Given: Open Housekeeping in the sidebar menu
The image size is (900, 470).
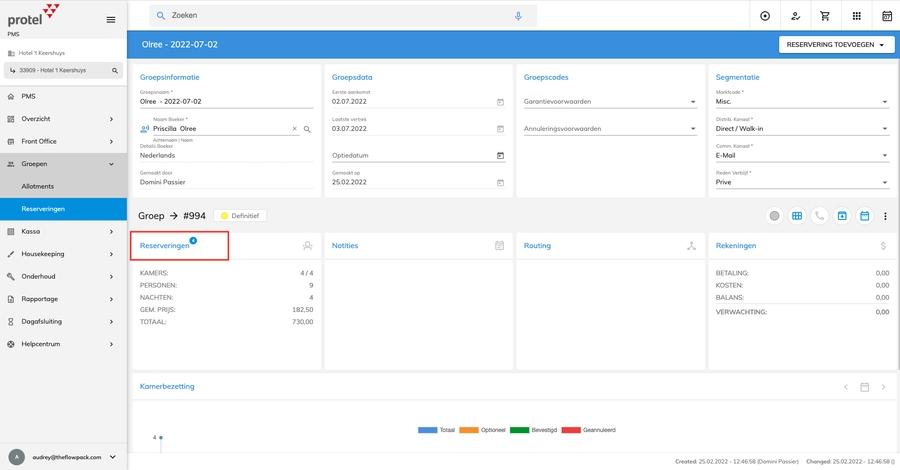Looking at the screenshot, I should point(64,254).
